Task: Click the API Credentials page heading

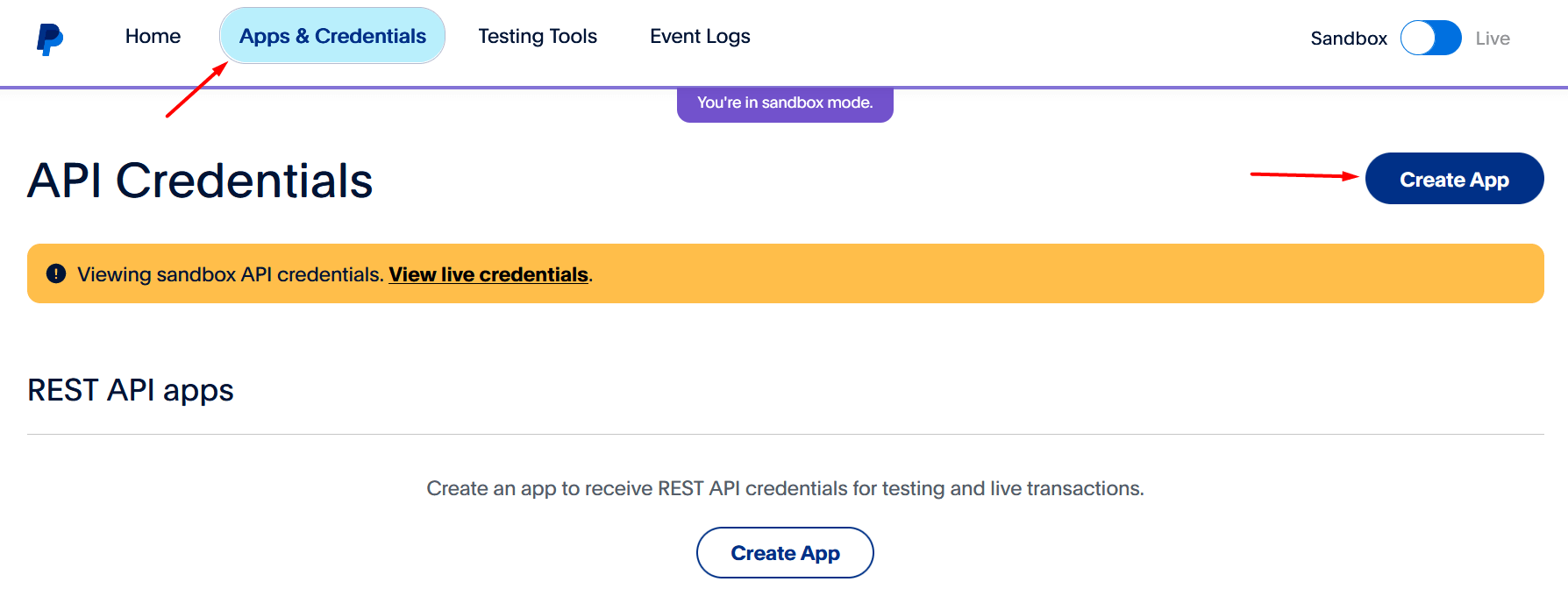Action: (200, 181)
